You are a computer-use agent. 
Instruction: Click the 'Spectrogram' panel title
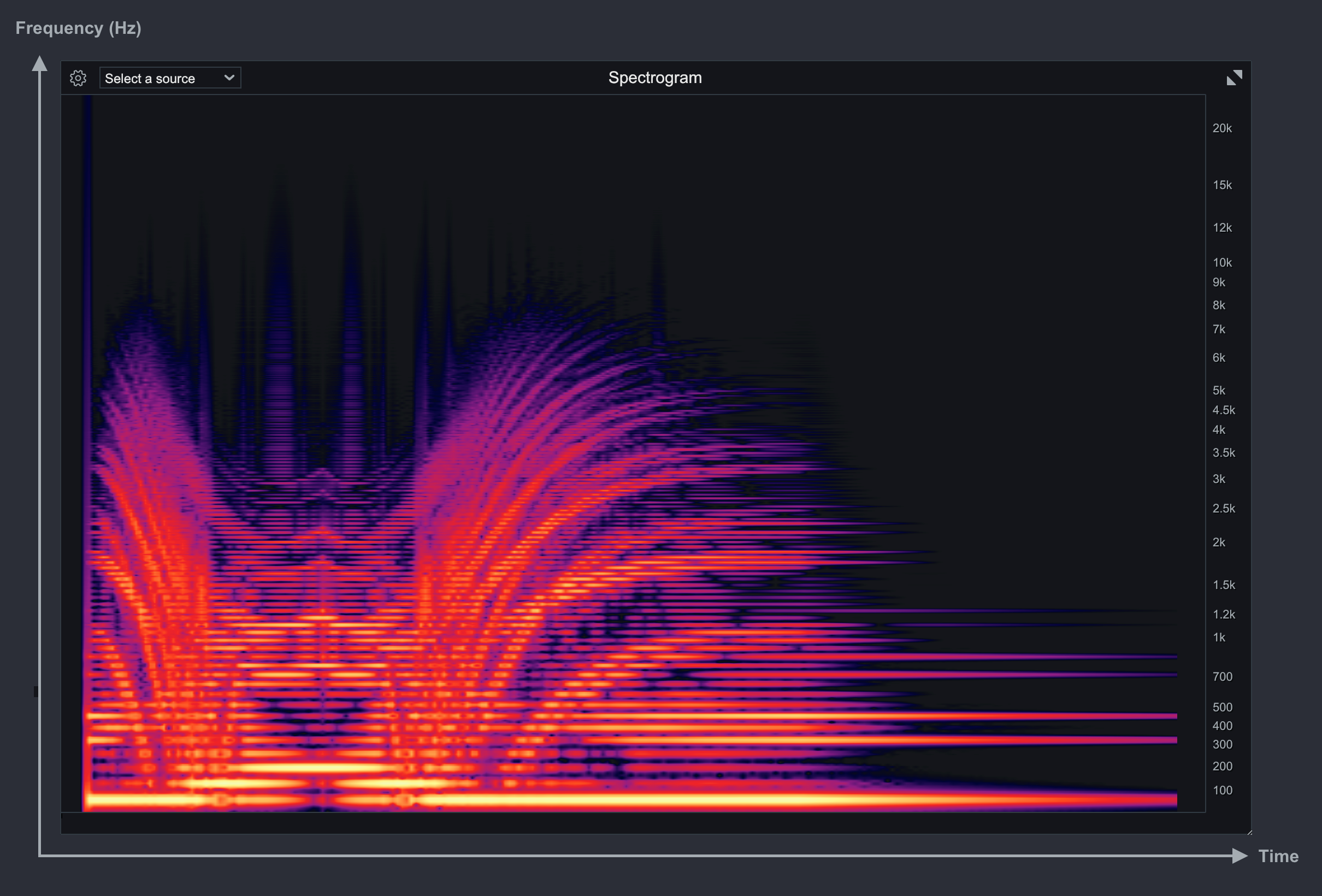pos(655,78)
